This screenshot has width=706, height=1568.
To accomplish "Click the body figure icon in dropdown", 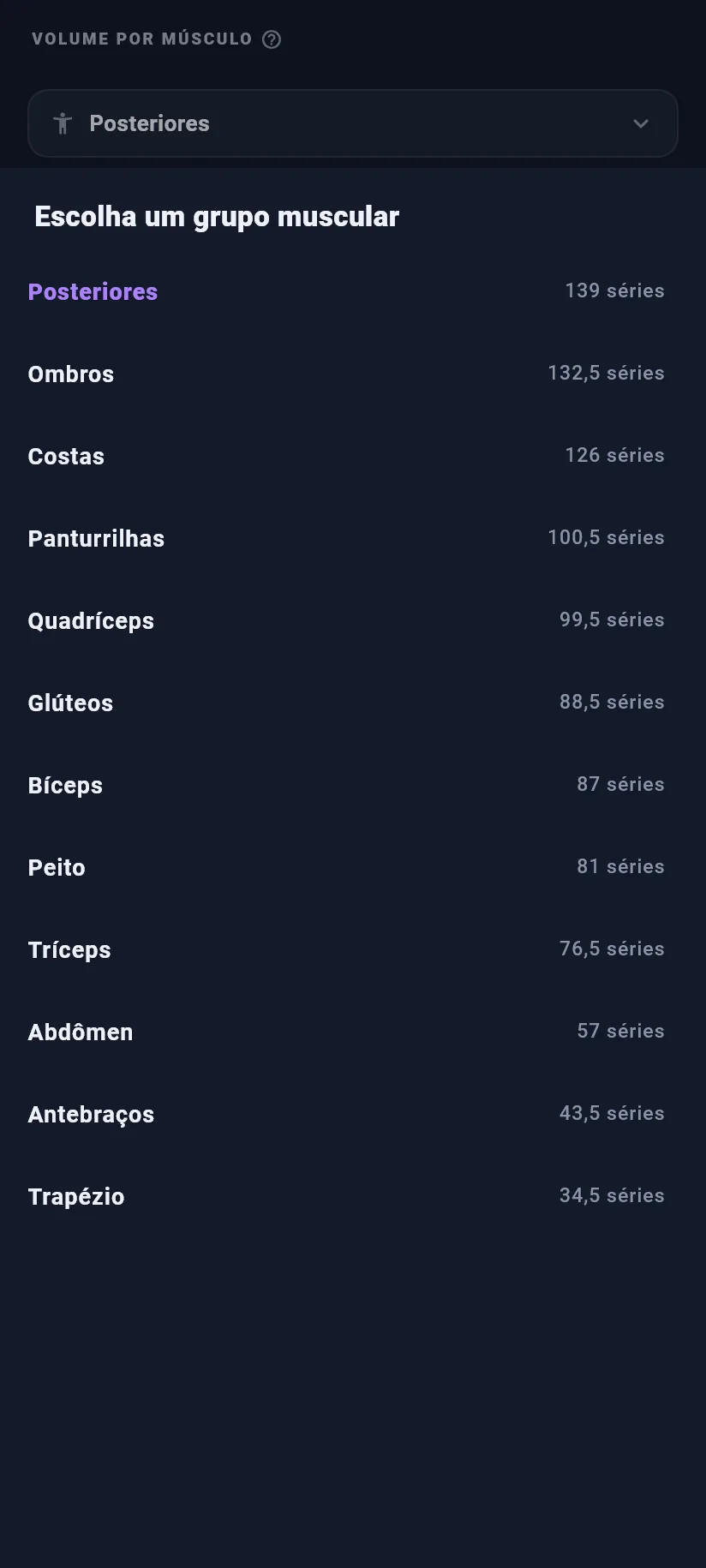I will tap(63, 123).
